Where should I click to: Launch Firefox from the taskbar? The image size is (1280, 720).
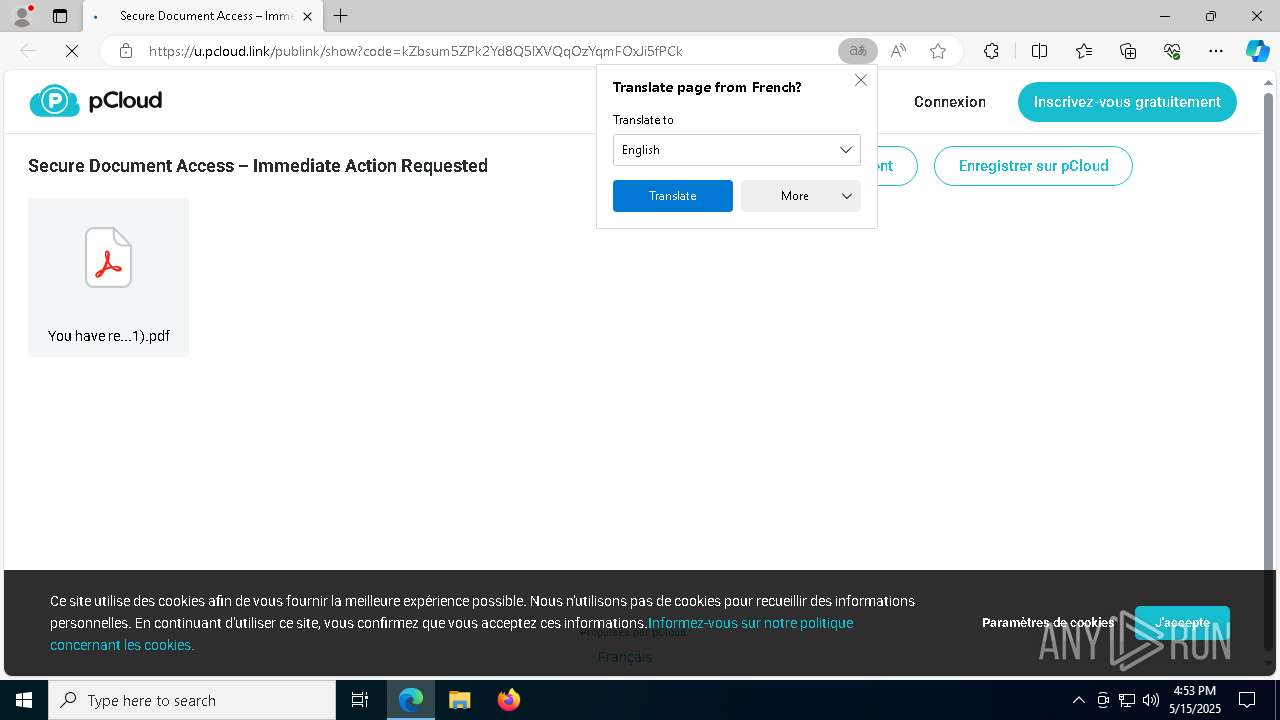[x=509, y=700]
